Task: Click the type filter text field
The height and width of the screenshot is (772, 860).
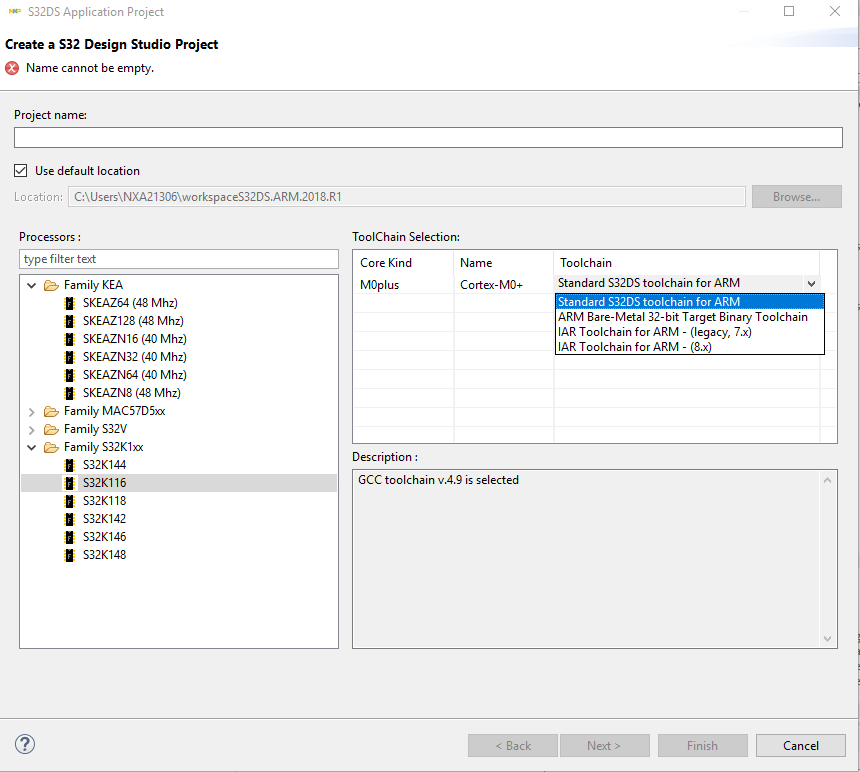Action: point(179,259)
